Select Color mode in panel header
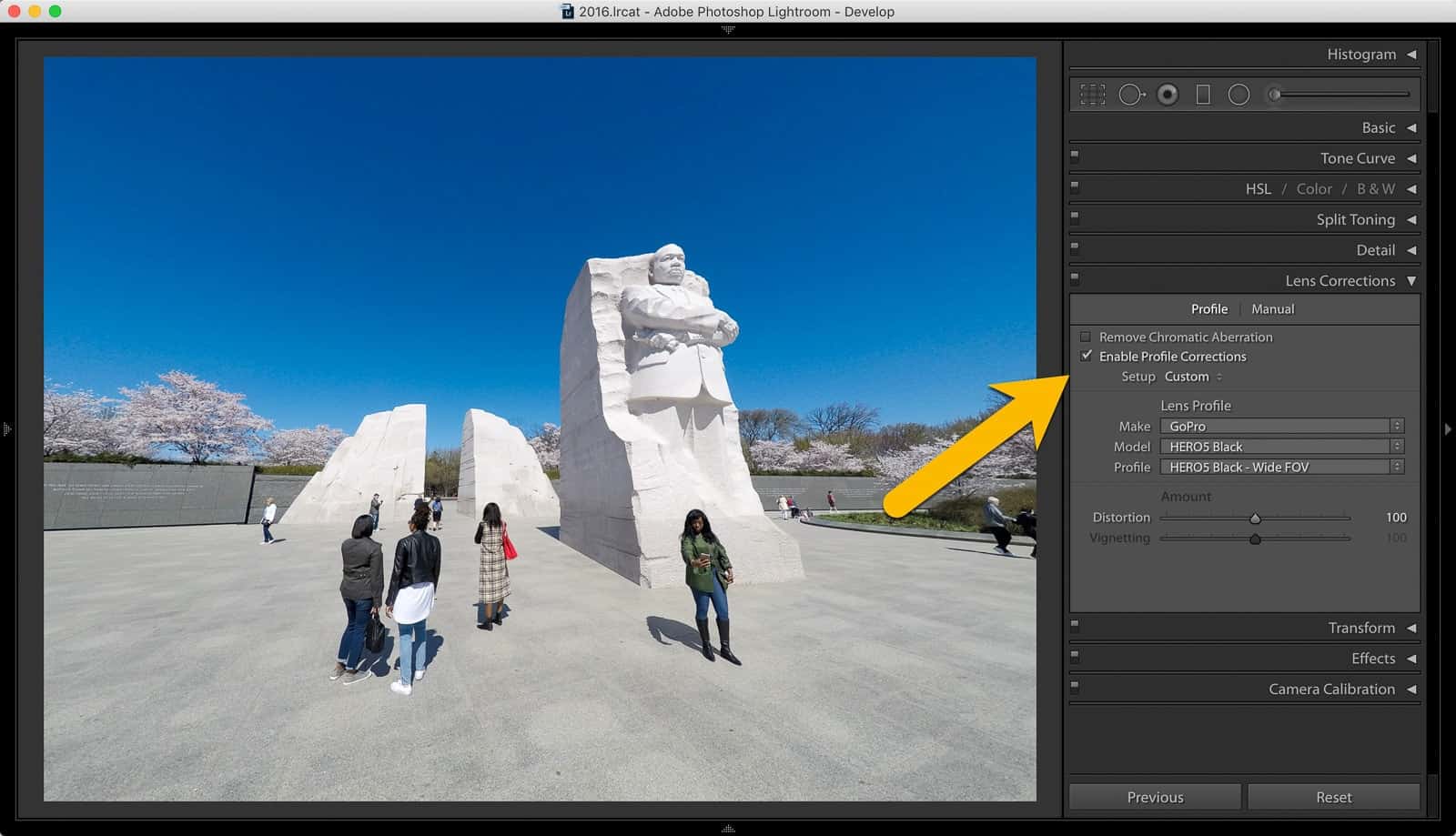The height and width of the screenshot is (836, 1456). (1314, 189)
